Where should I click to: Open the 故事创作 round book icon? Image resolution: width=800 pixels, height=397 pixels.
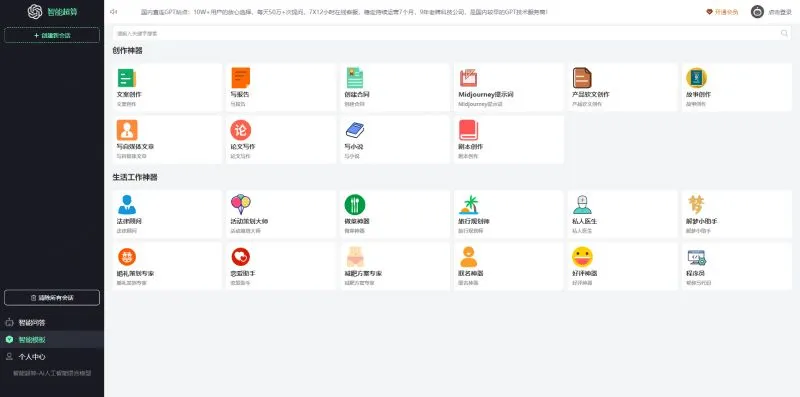(x=696, y=78)
